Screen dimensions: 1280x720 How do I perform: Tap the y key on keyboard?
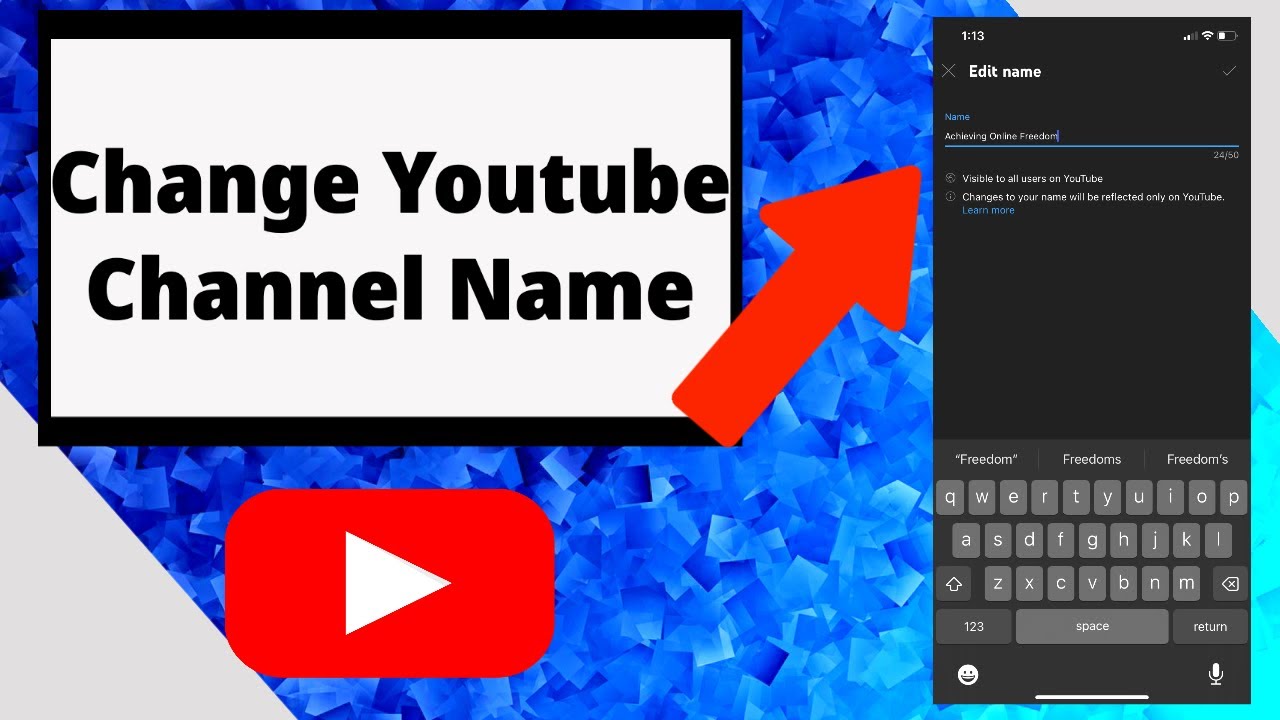point(1107,497)
